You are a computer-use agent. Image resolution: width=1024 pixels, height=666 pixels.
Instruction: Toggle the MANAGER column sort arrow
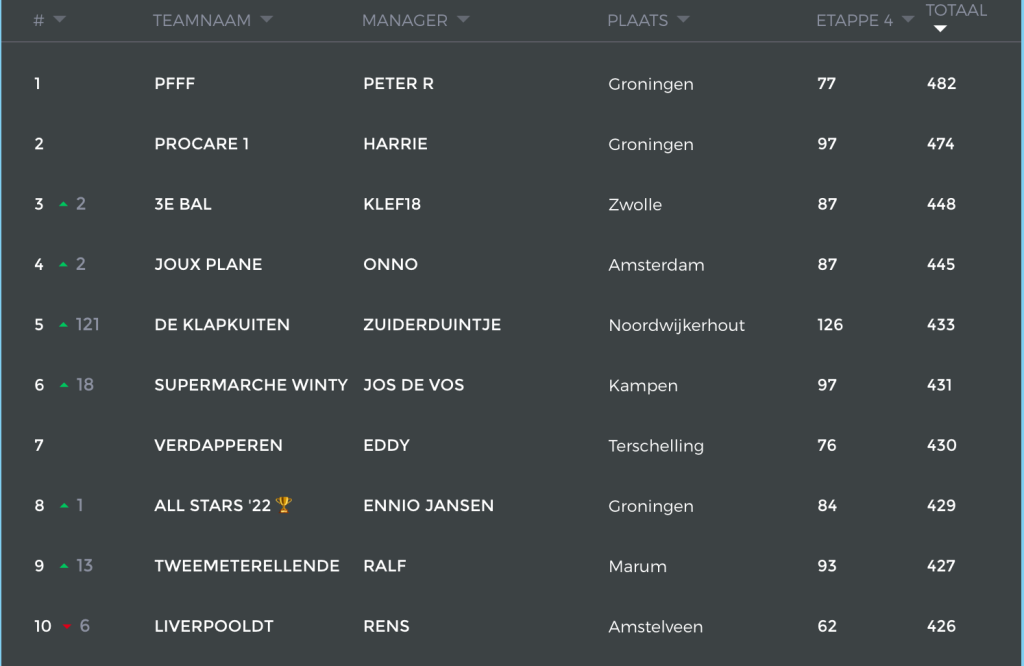463,20
